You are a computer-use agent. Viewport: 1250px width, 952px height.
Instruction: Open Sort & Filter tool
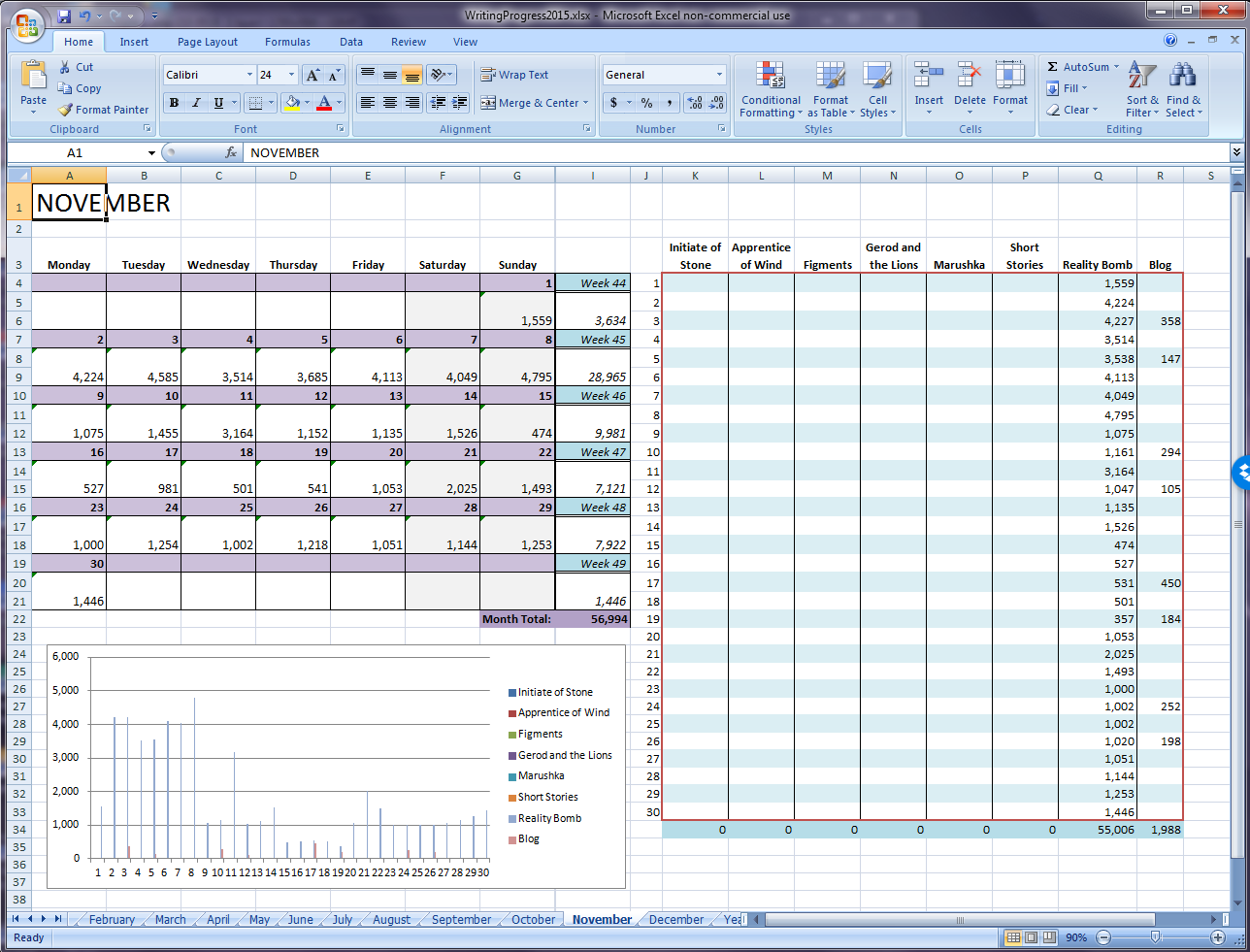pos(1142,77)
